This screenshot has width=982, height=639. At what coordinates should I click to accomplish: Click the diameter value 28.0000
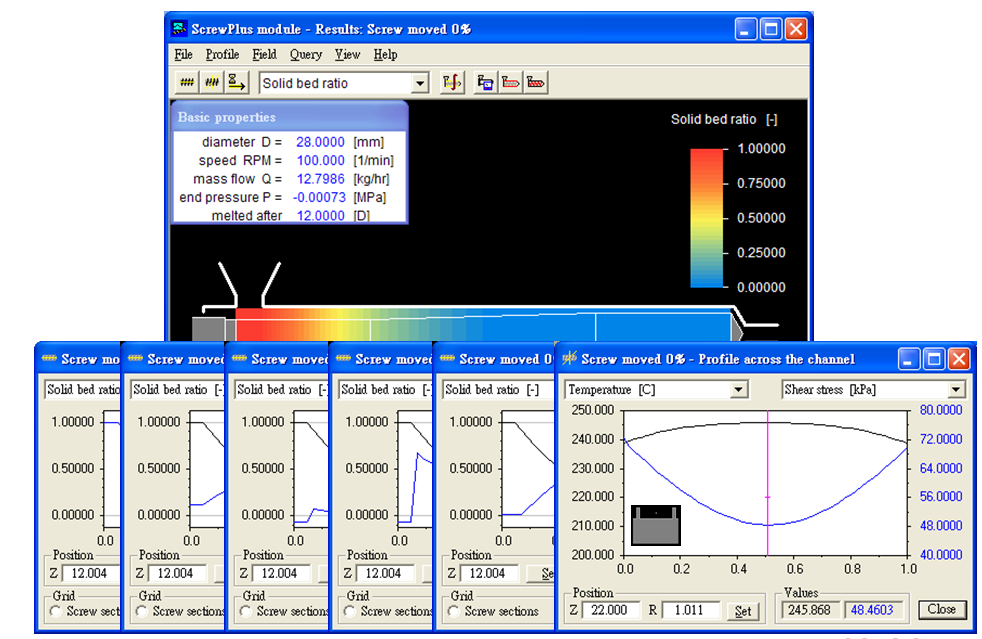pos(320,142)
